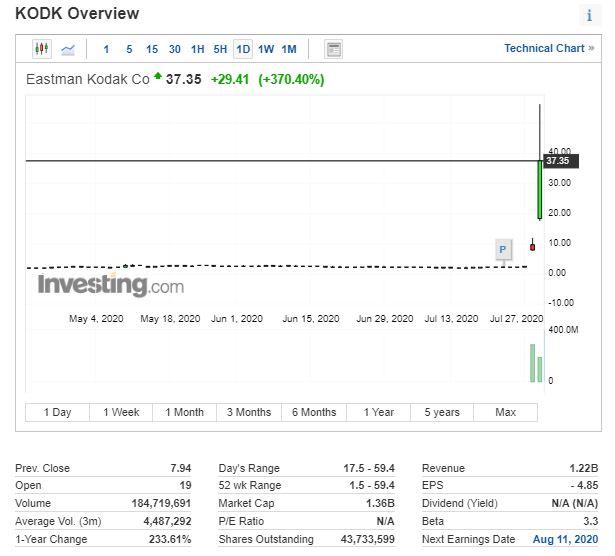
Task: Choose the 1 Month range tab
Action: coord(185,412)
